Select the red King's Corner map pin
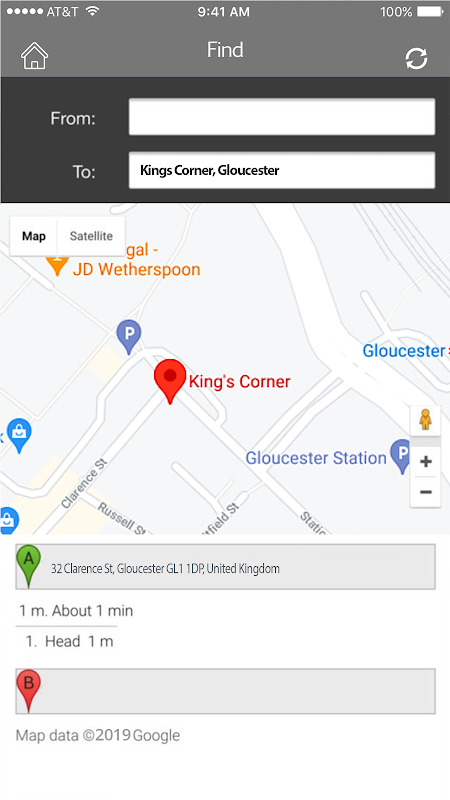This screenshot has height=800, width=450. 170,381
